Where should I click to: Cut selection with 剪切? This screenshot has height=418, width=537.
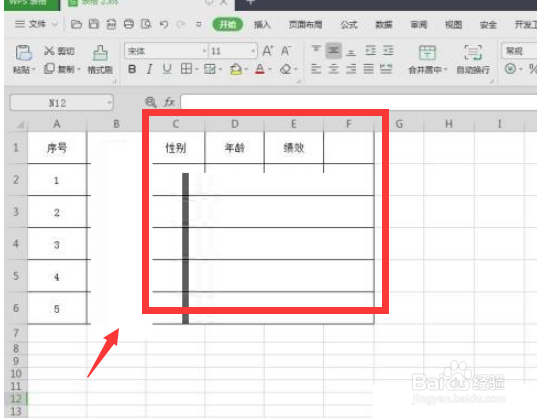tap(59, 51)
